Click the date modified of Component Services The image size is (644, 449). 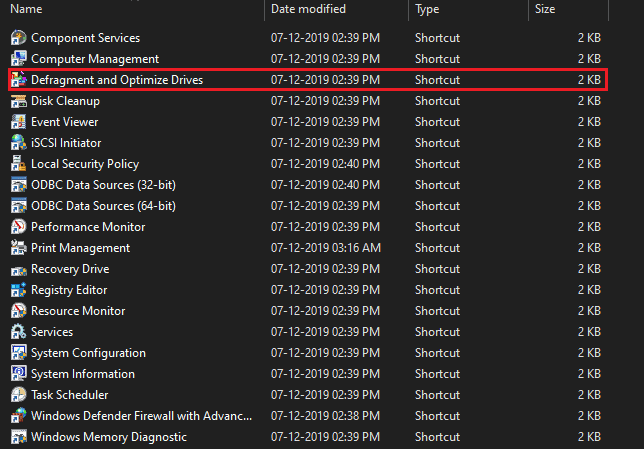pos(325,38)
